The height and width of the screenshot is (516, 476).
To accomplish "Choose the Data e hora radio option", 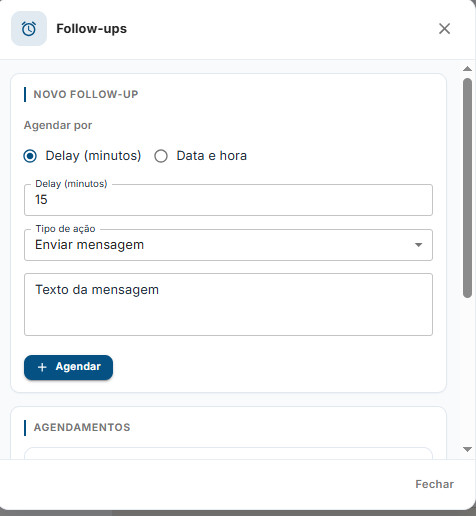I will pyautogui.click(x=161, y=156).
